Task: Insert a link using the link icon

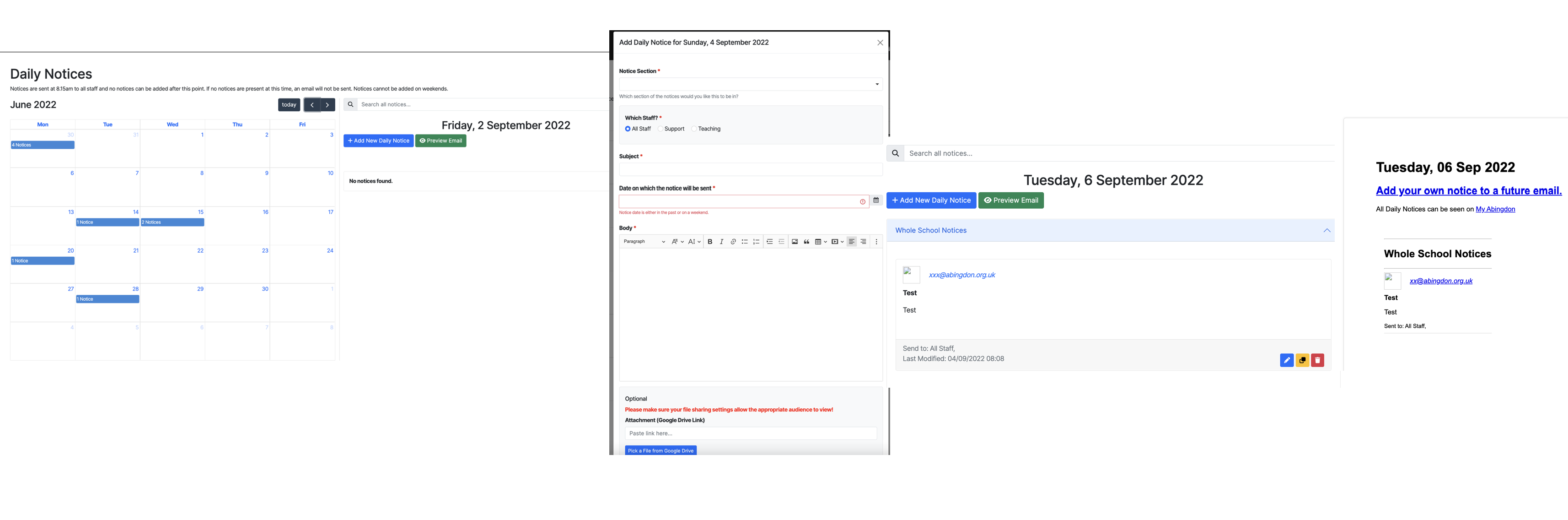Action: pos(733,242)
